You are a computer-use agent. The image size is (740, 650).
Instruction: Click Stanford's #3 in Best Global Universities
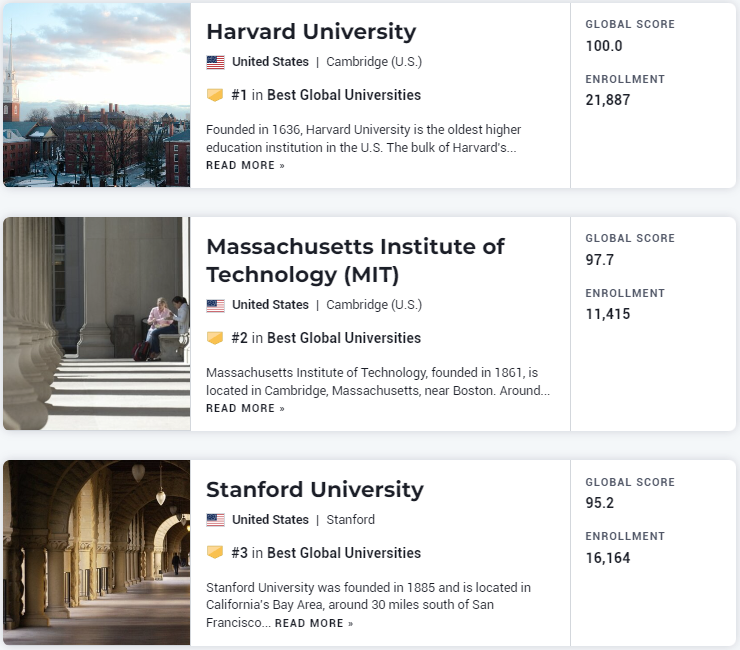[326, 553]
